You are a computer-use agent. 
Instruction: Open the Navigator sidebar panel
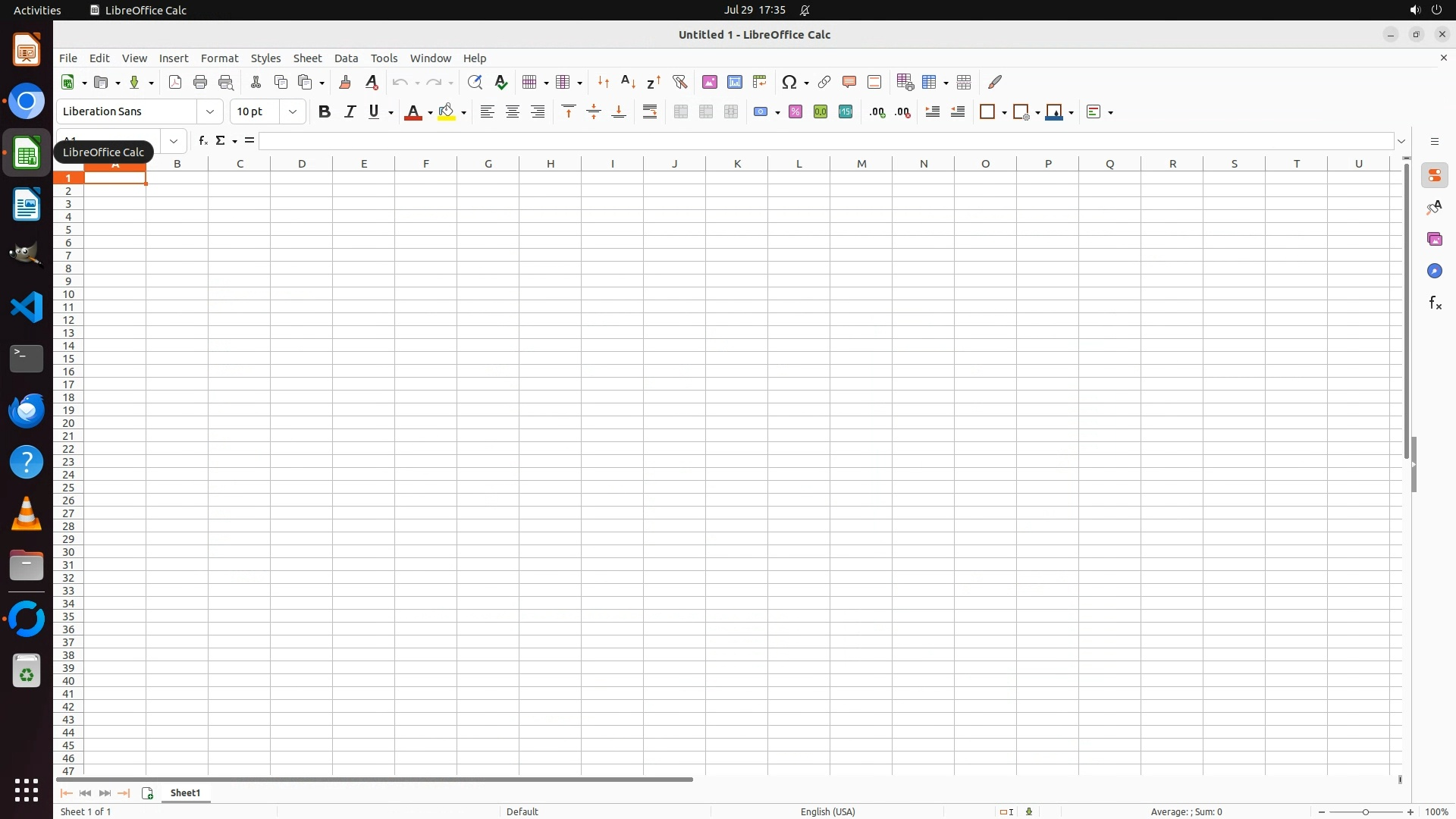click(x=1435, y=271)
